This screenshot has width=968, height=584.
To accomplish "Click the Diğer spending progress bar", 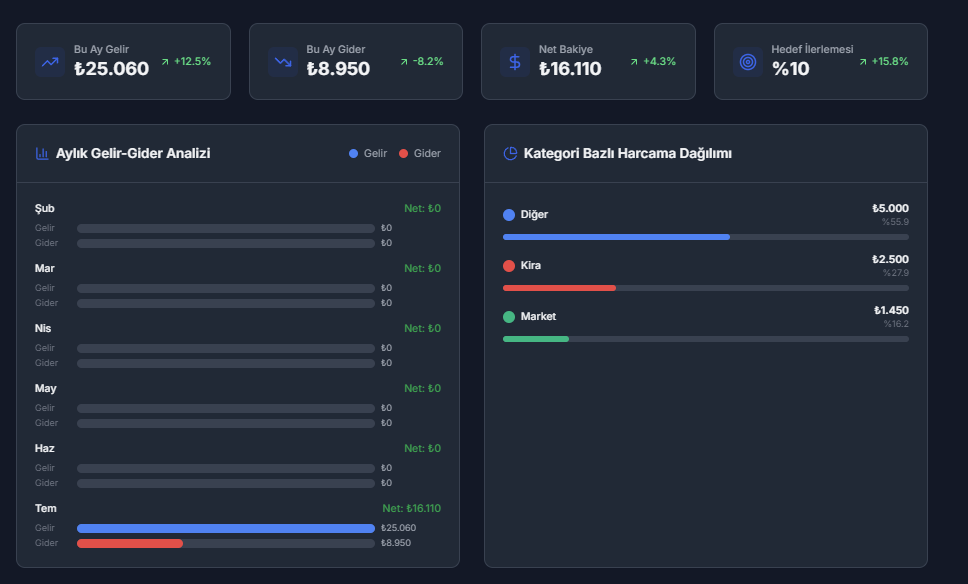I will (706, 237).
